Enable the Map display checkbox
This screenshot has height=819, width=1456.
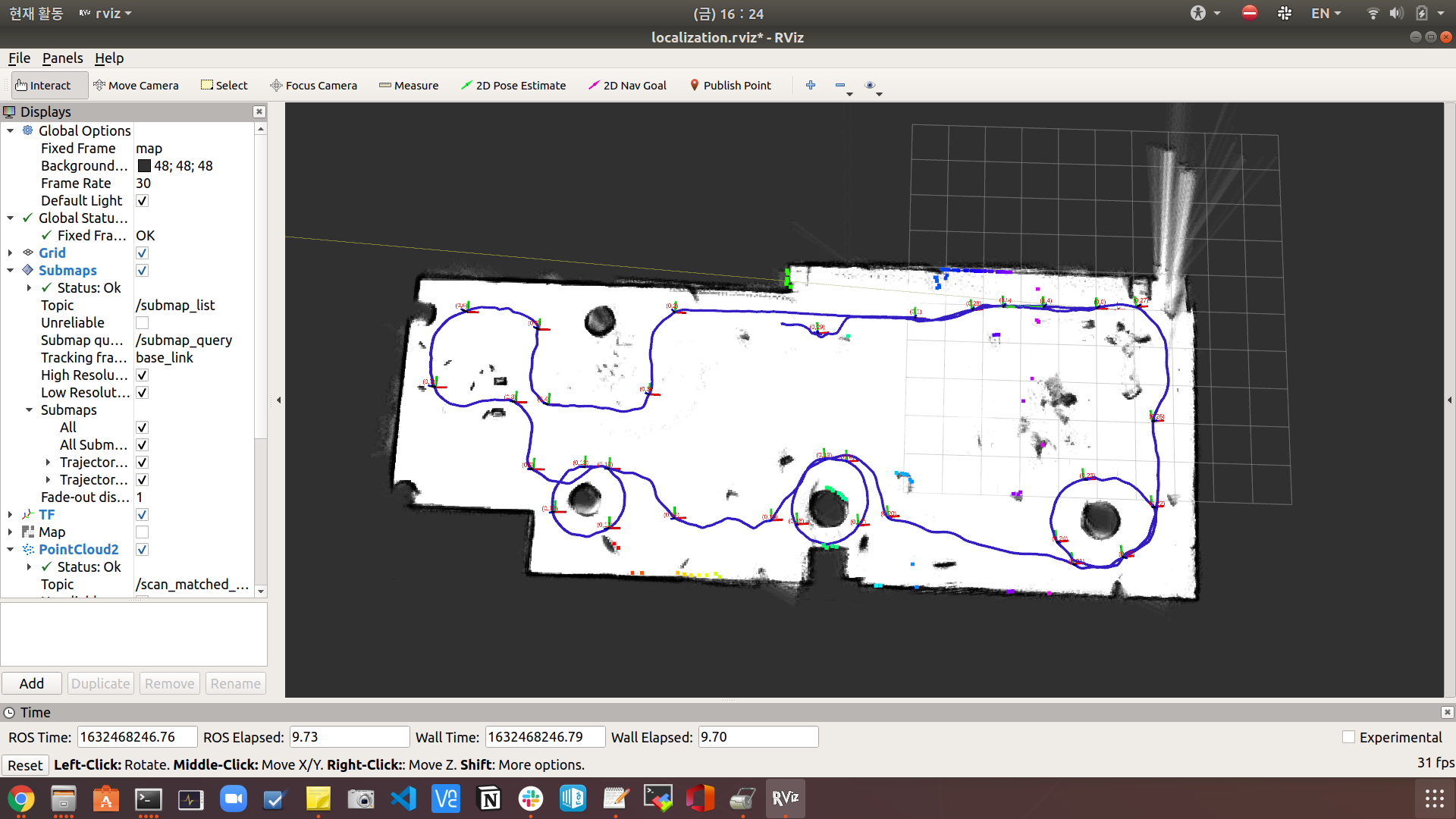point(142,532)
